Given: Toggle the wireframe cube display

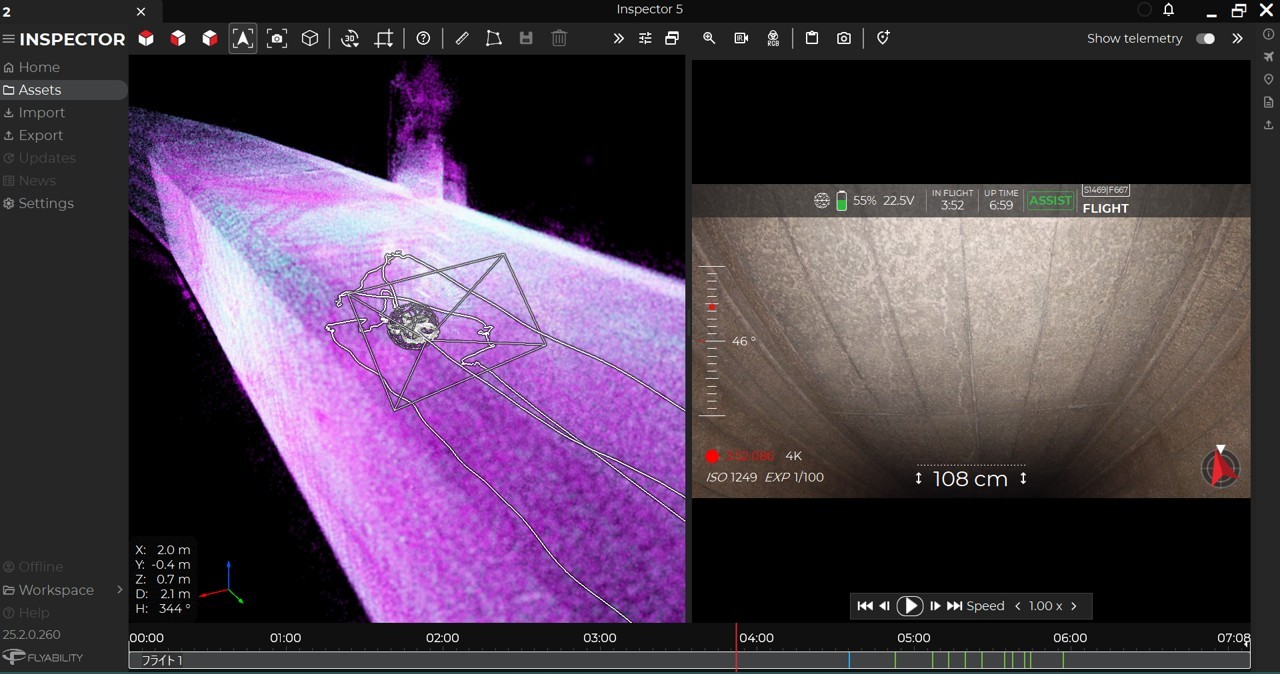Looking at the screenshot, I should (x=310, y=38).
